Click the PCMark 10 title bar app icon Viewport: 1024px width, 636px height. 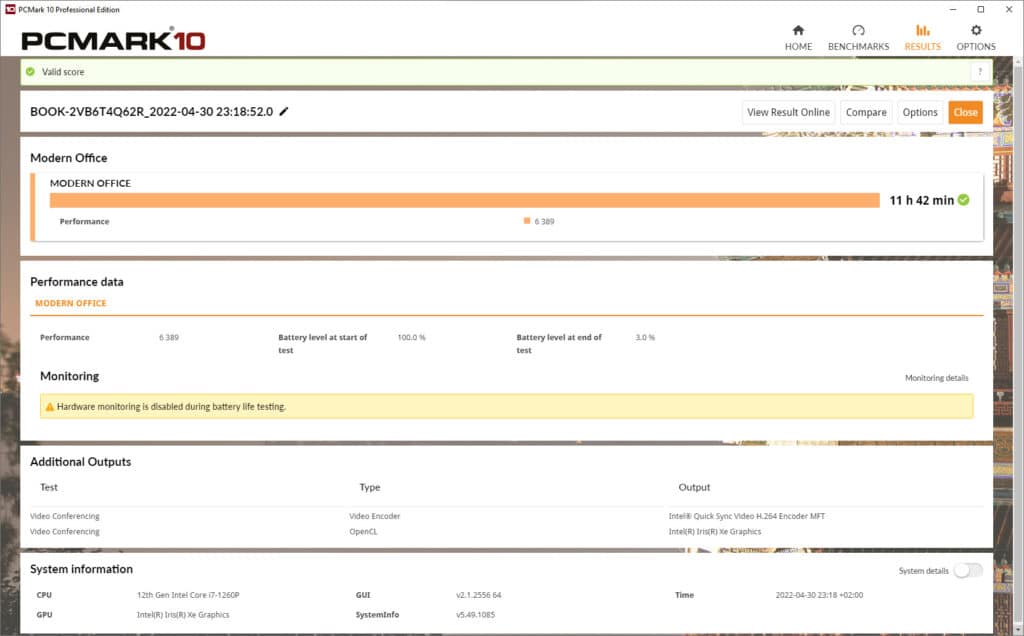pos(10,9)
